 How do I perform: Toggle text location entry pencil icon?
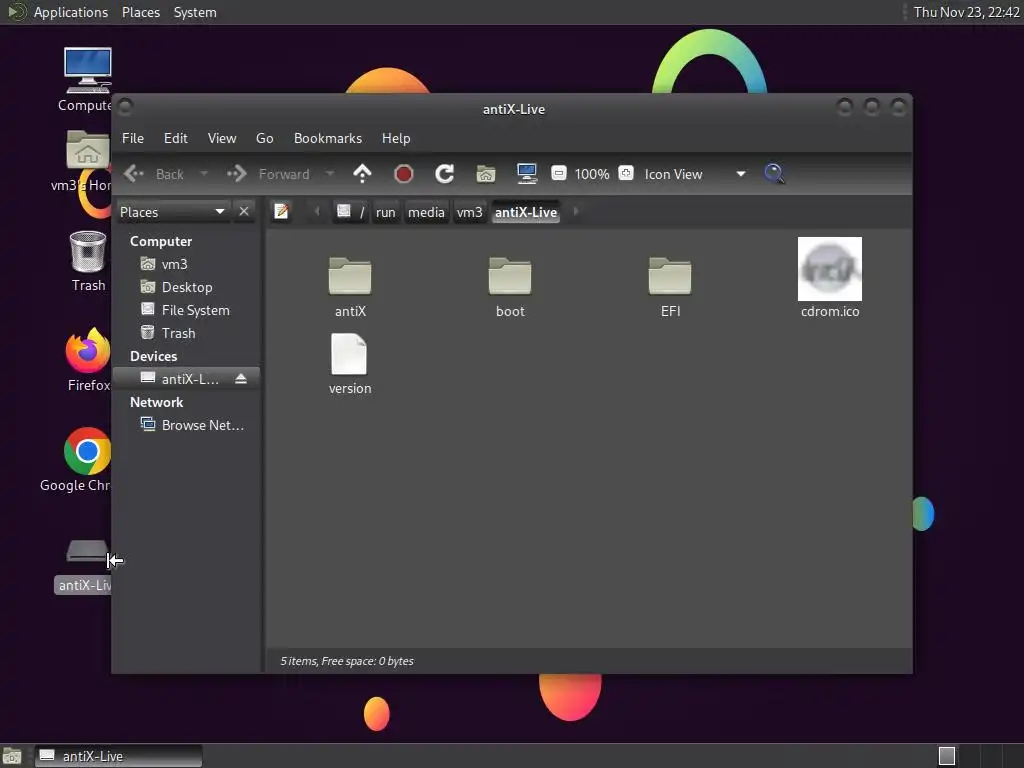click(x=281, y=212)
